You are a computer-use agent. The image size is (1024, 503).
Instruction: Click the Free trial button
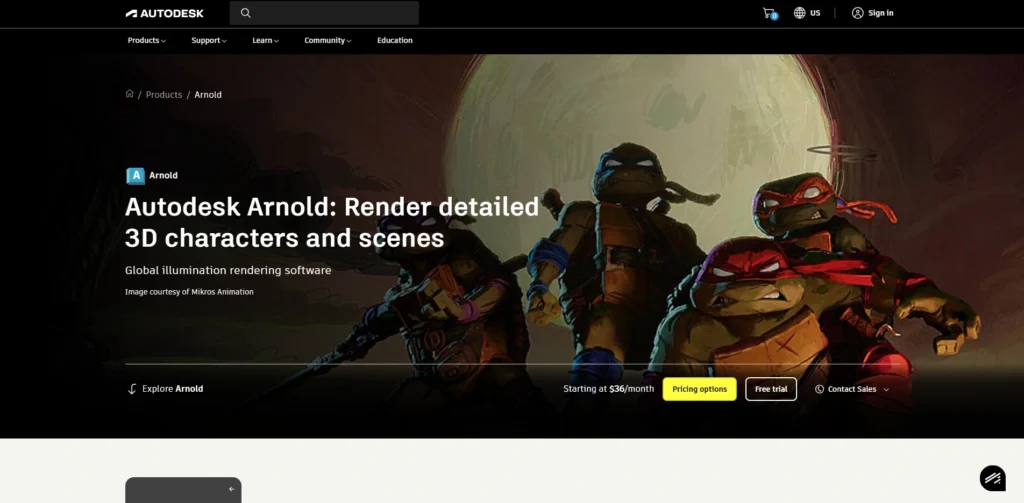tap(771, 389)
